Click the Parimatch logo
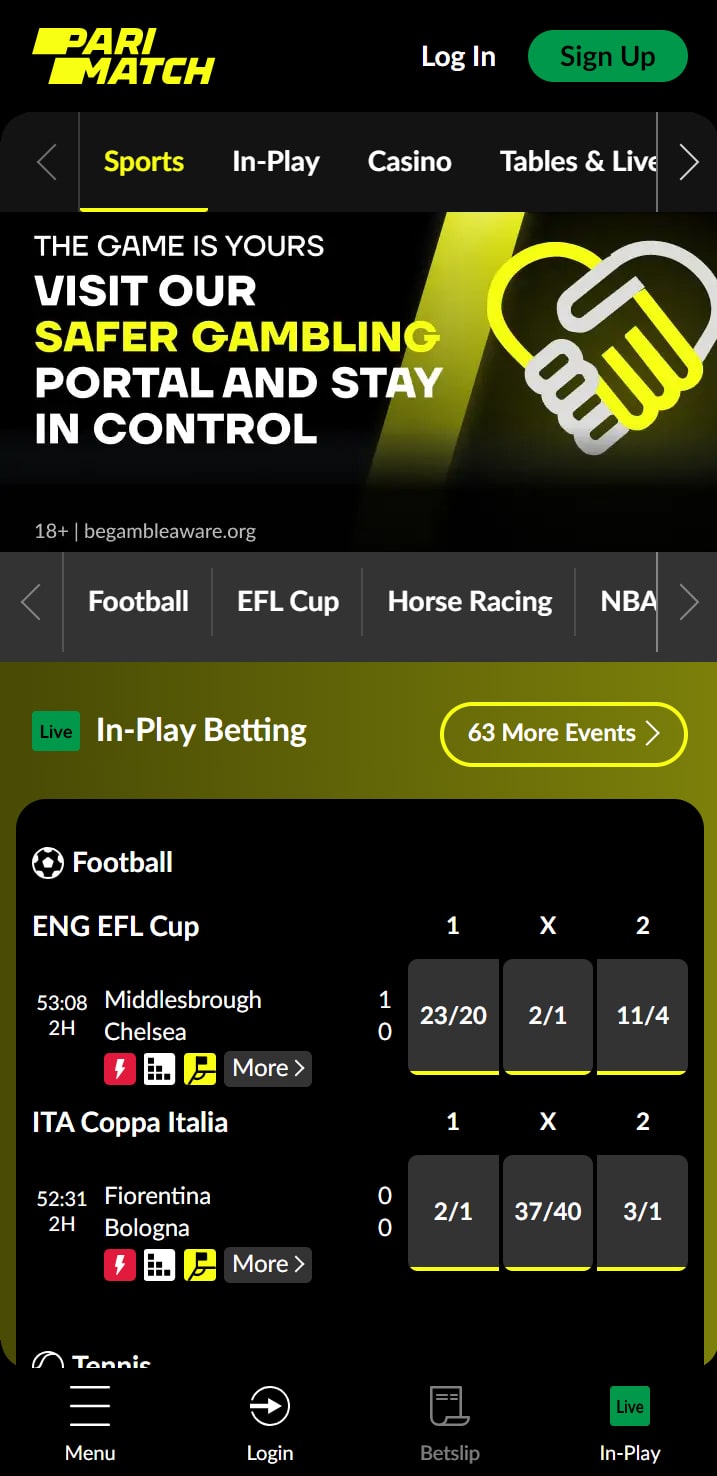This screenshot has width=717, height=1476. pos(124,56)
